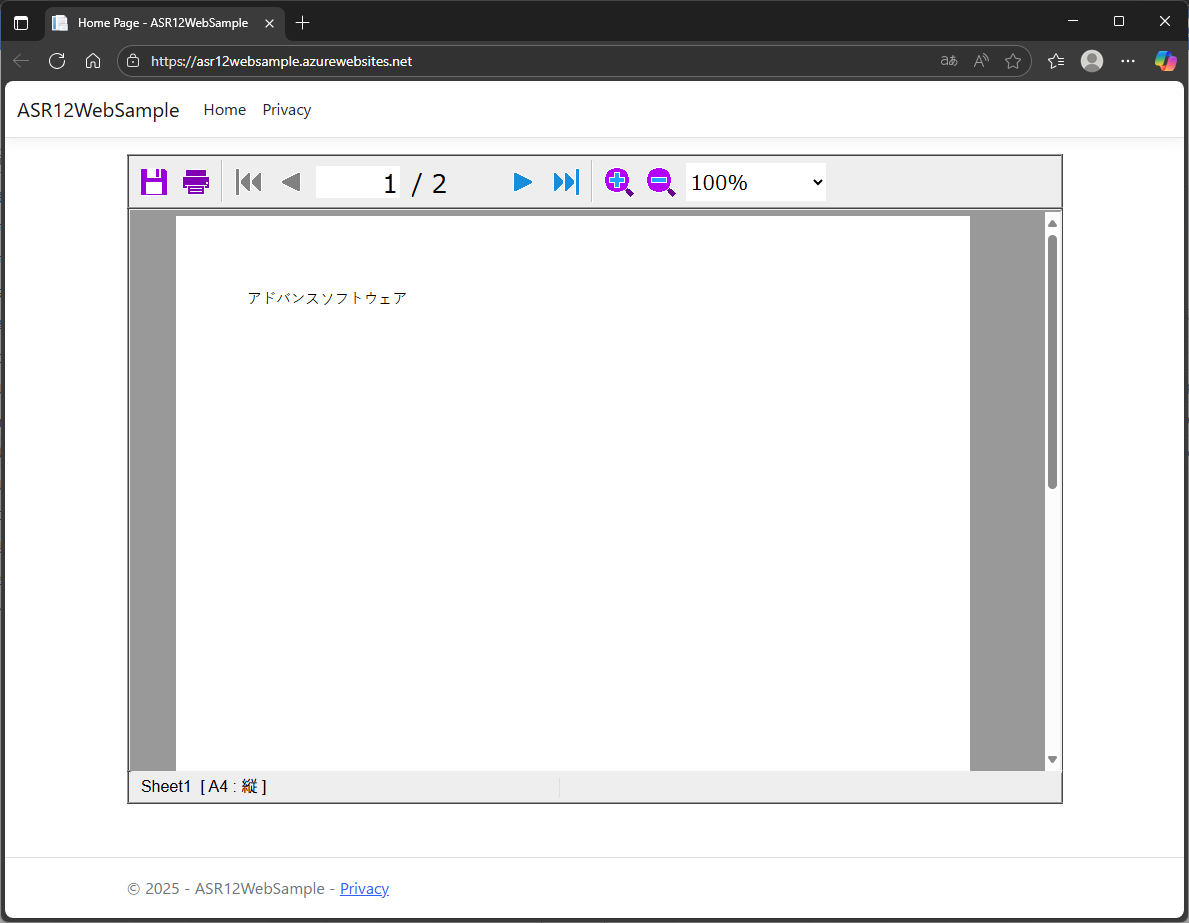
Task: Add this page to favorites star
Action: 1012,61
